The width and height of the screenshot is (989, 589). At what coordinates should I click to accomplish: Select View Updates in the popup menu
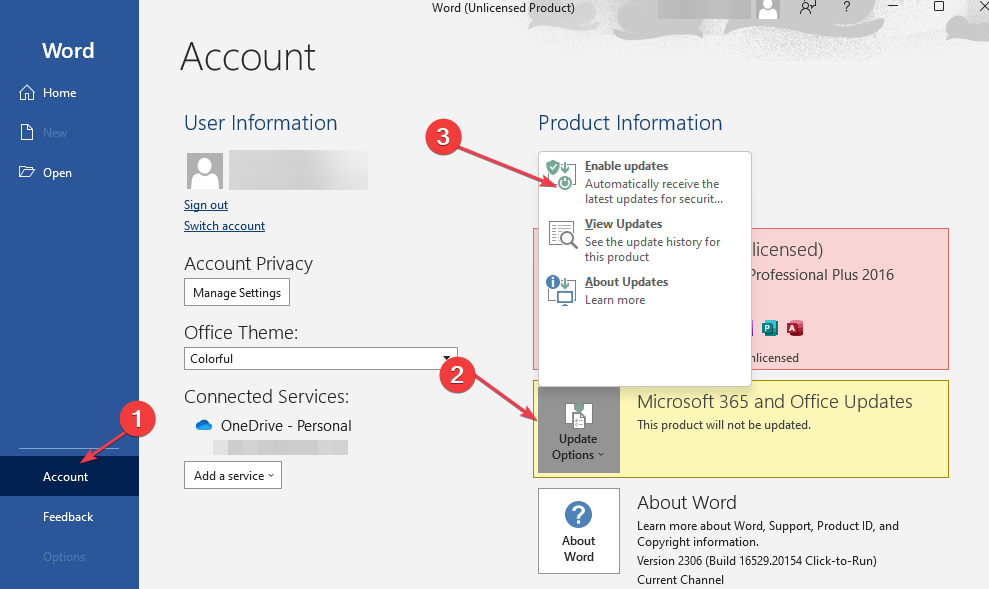(645, 240)
